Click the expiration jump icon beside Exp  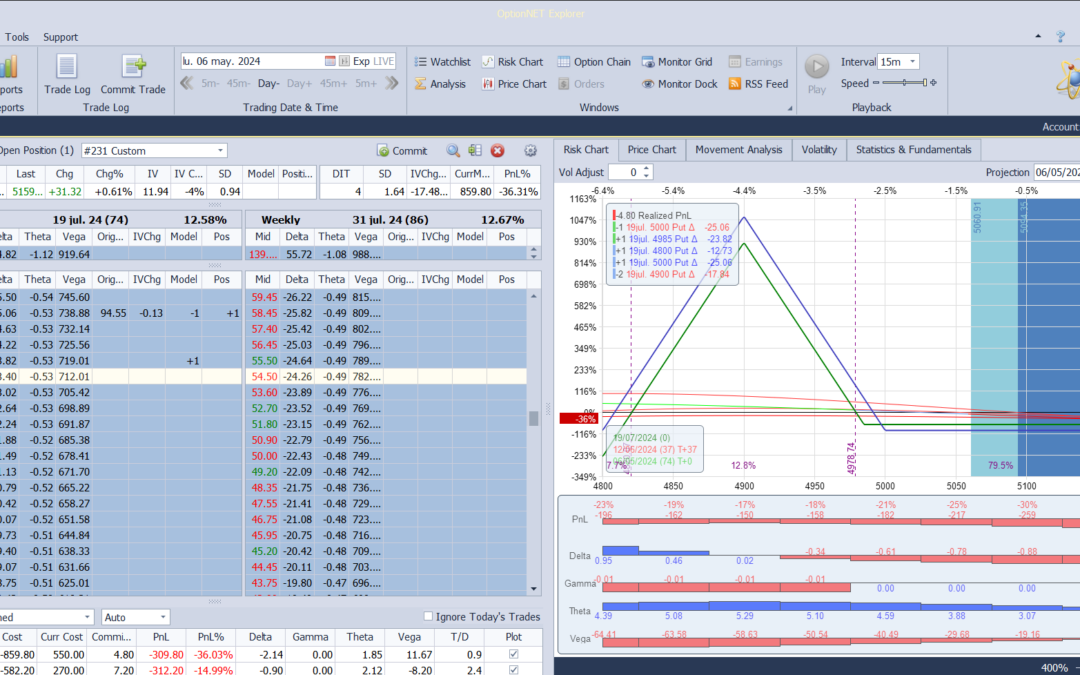pyautogui.click(x=344, y=61)
